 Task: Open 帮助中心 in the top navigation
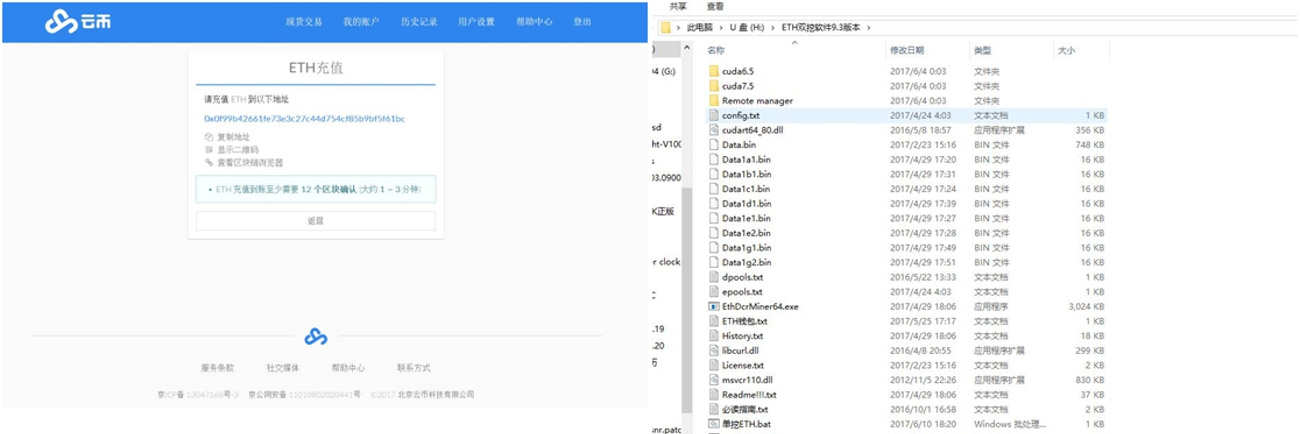[534, 22]
